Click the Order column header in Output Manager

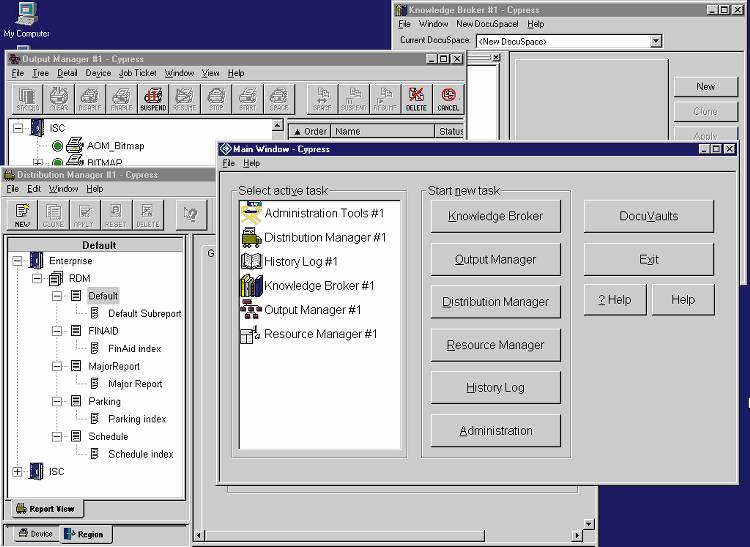(x=309, y=131)
